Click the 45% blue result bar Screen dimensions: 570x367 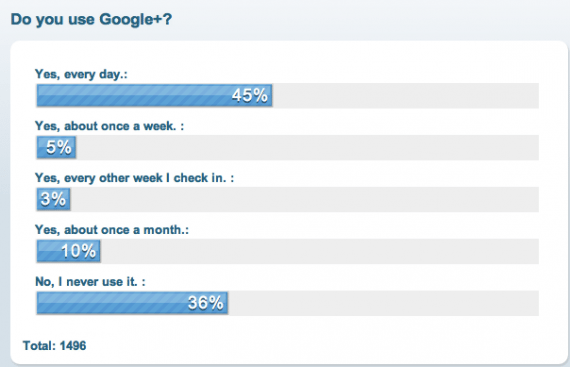(154, 96)
